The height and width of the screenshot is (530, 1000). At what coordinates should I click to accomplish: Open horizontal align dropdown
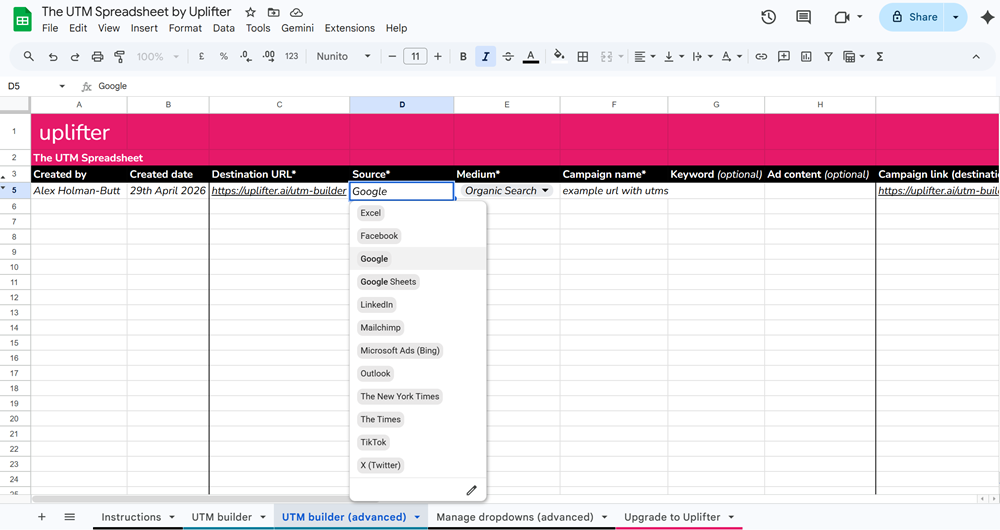[645, 57]
